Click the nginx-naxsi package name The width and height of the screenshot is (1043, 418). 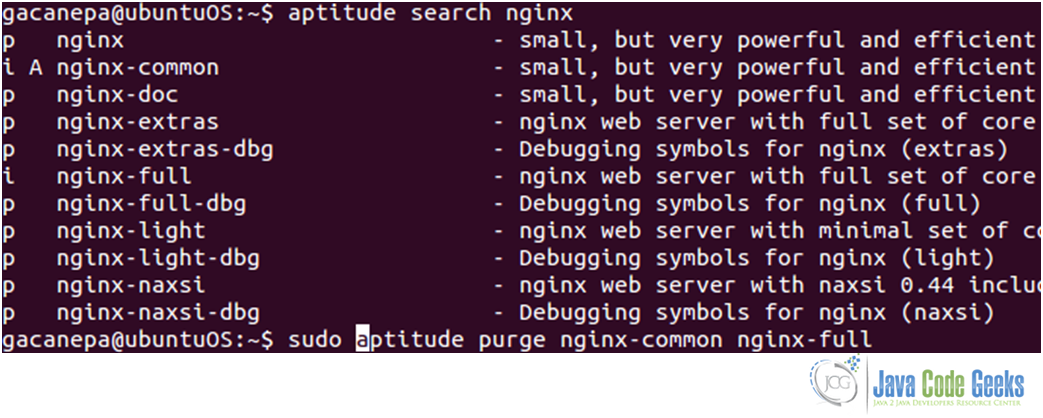point(131,286)
